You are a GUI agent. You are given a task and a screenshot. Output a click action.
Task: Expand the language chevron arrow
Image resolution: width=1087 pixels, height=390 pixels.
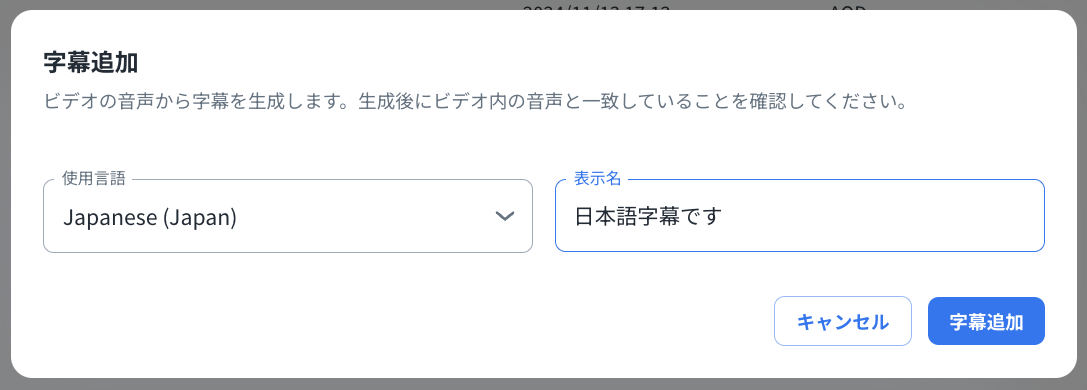tap(505, 216)
